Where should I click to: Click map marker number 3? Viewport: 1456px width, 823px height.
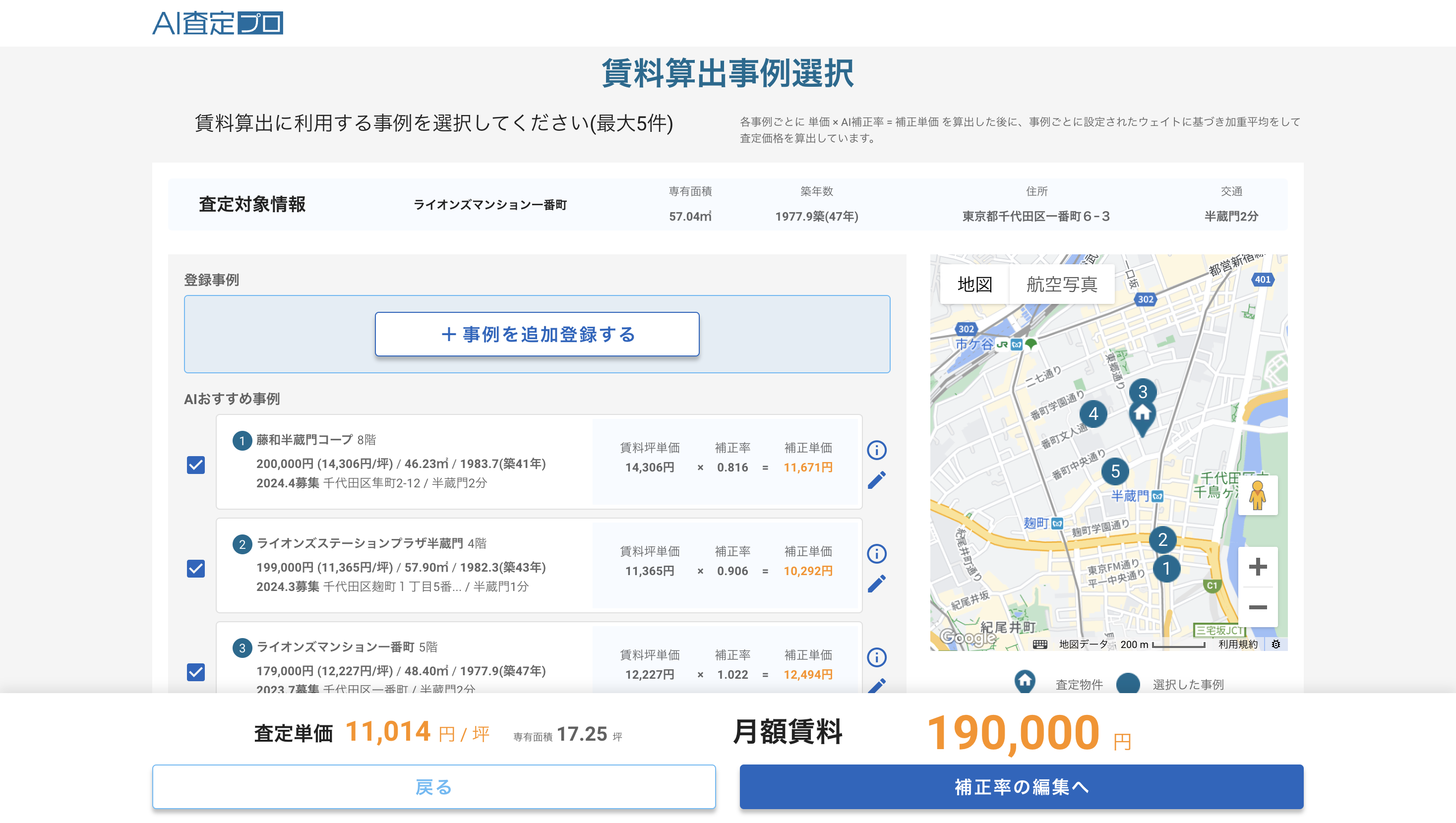(x=1142, y=392)
